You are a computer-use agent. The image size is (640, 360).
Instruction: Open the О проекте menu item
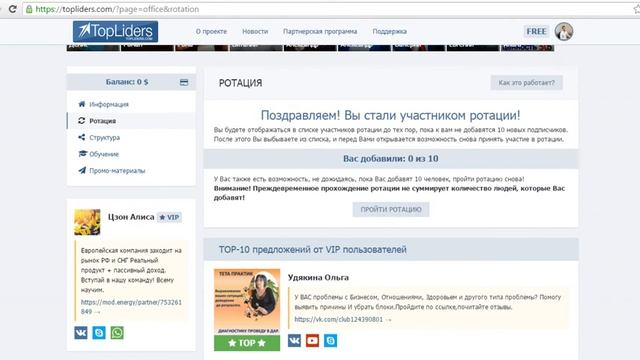coord(211,31)
